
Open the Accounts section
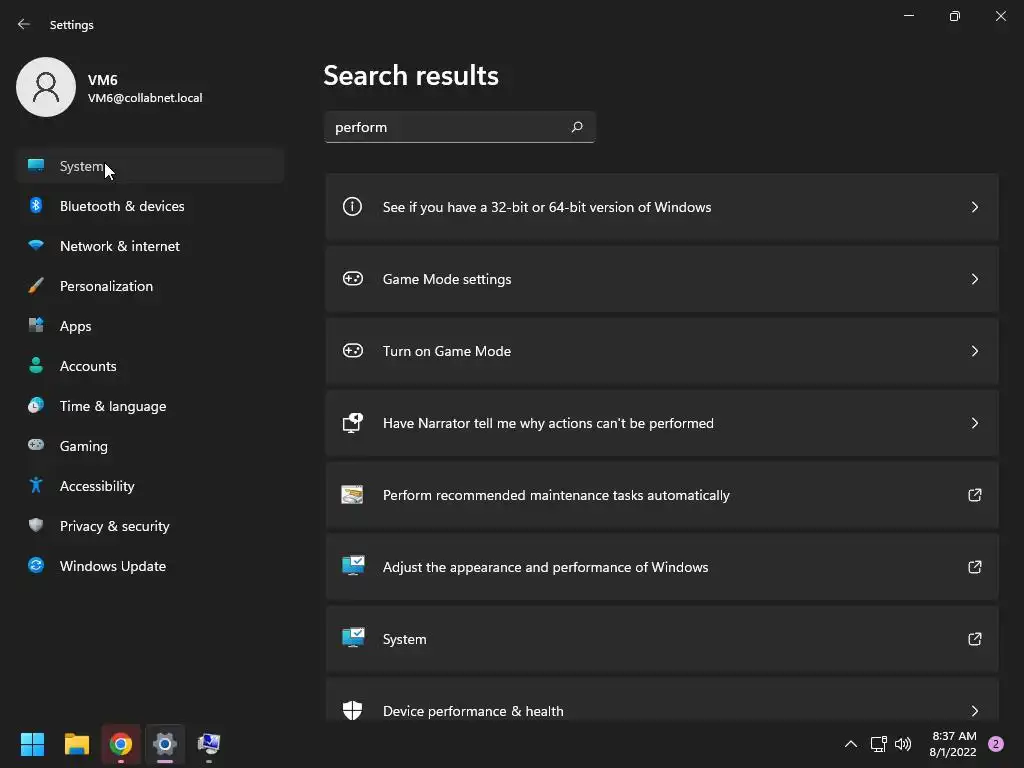[88, 366]
